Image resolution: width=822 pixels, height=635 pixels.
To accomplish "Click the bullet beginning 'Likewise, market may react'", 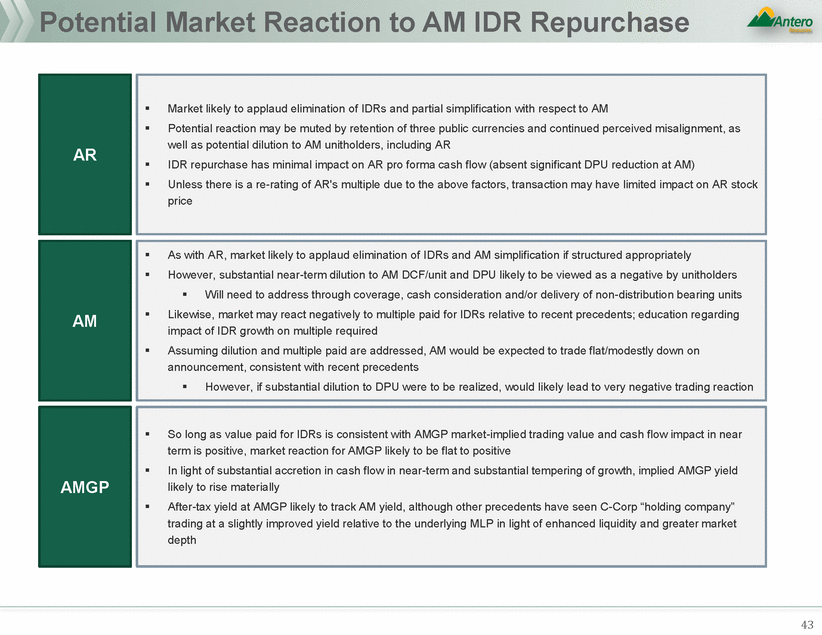I will tap(450, 322).
